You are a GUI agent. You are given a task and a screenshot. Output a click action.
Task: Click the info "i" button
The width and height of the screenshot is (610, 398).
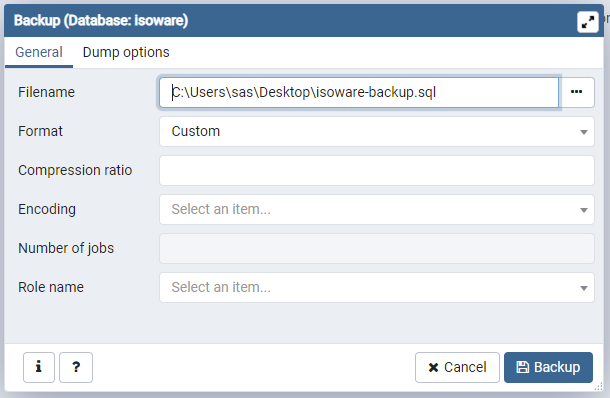(x=39, y=367)
